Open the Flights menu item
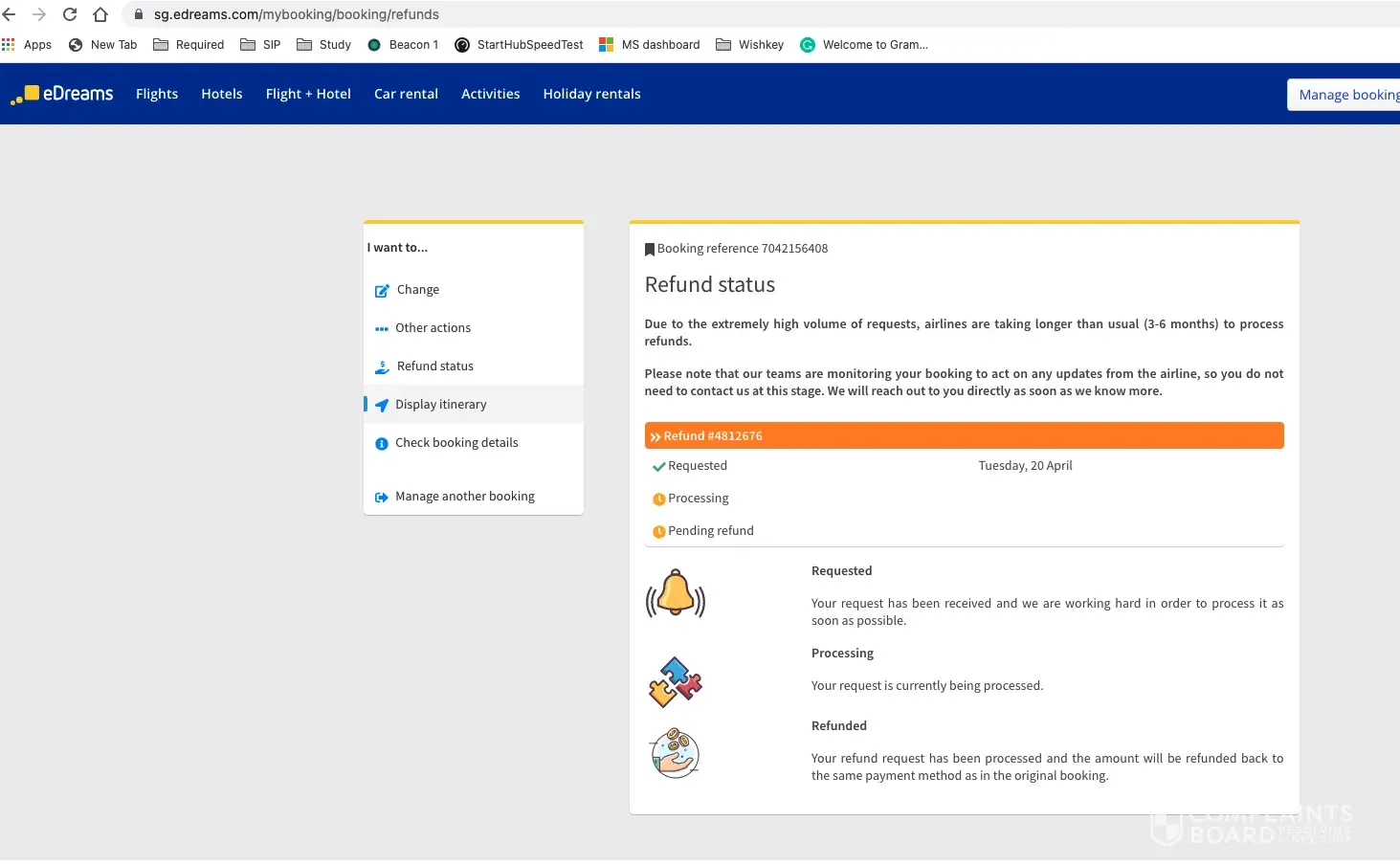Viewport: 1400px width, 865px height. coord(157,94)
